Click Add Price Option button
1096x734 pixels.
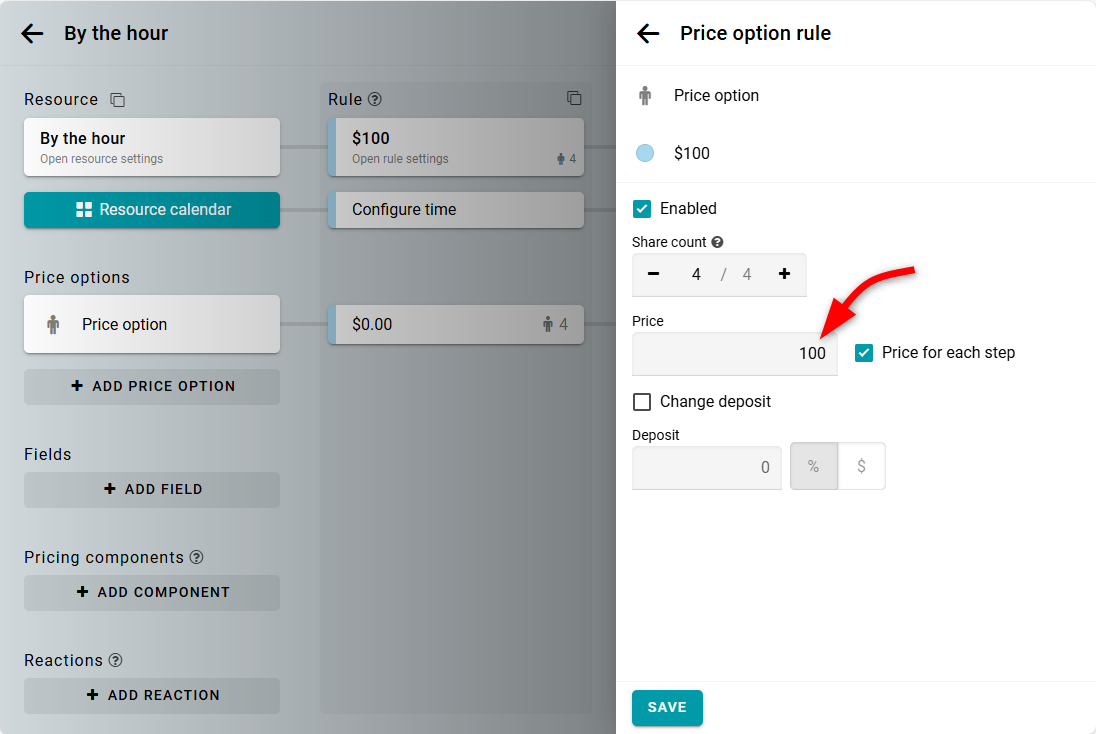click(x=152, y=386)
